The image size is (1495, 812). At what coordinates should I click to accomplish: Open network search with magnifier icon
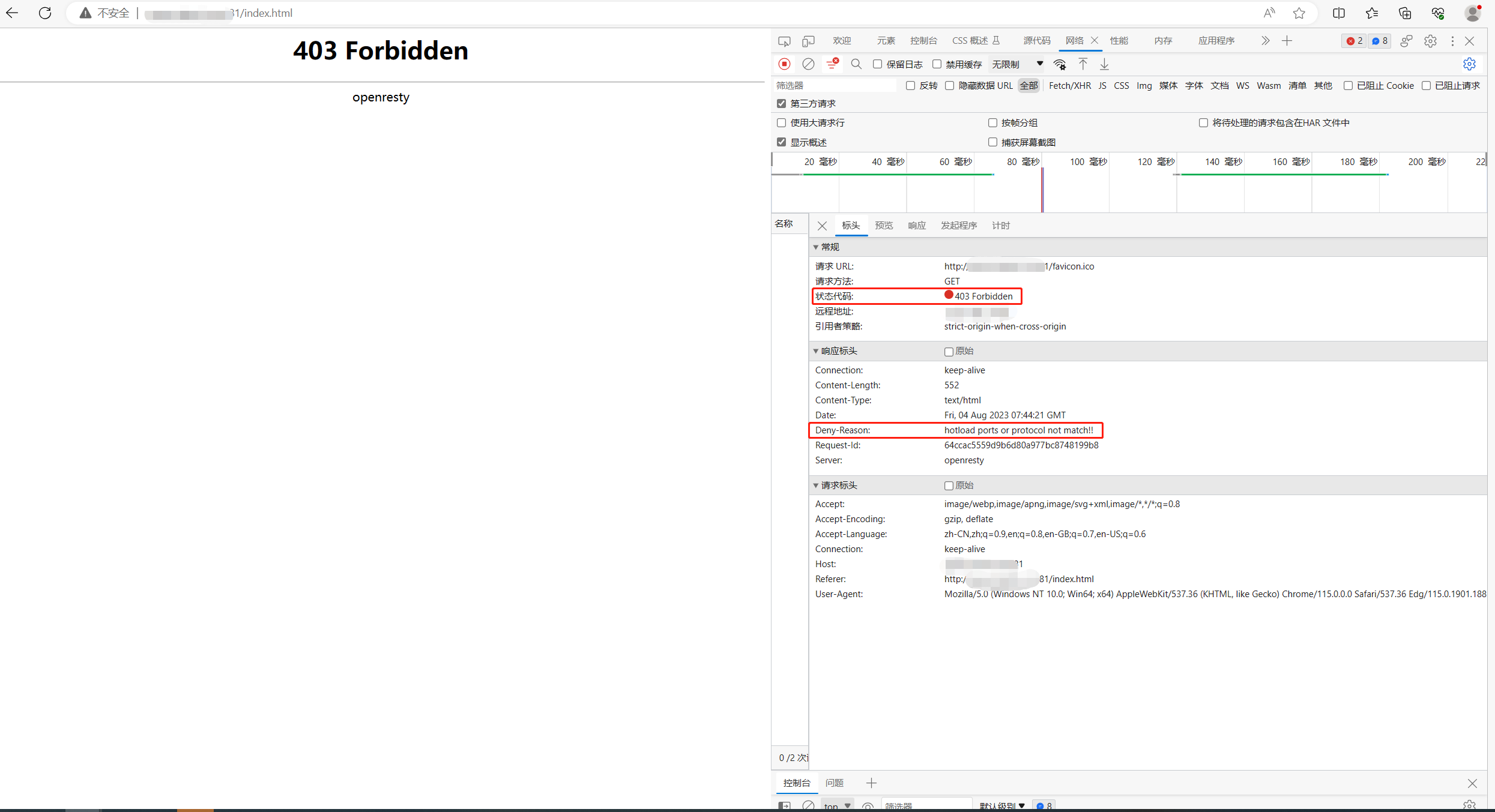[x=856, y=64]
